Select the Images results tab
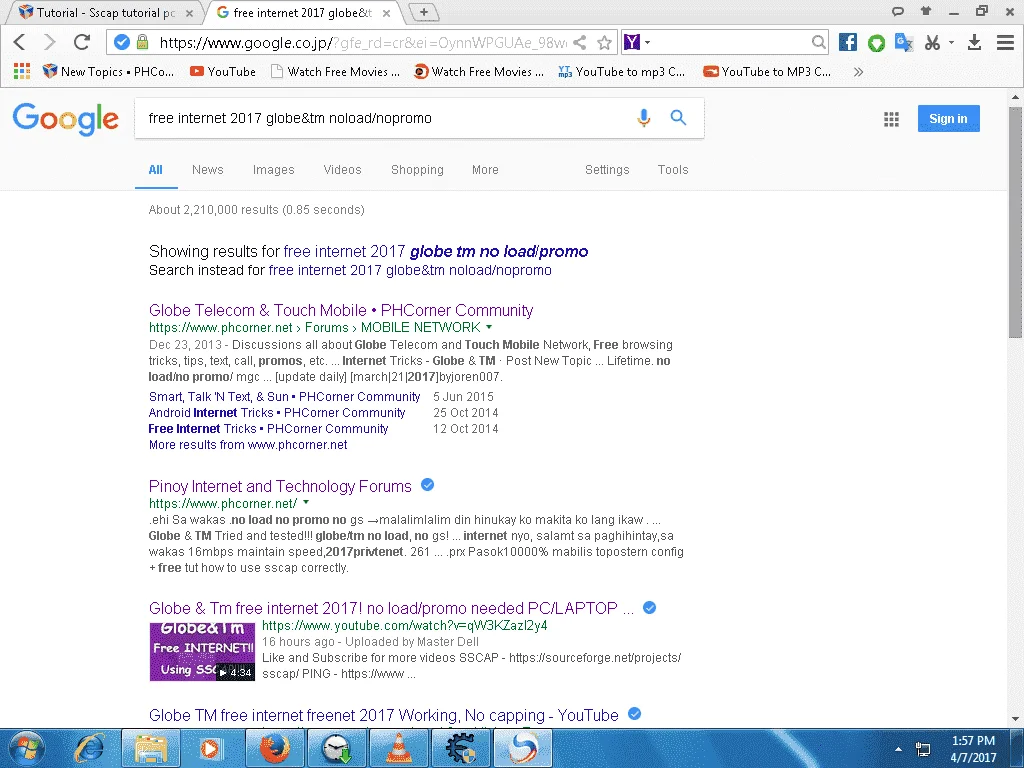This screenshot has height=768, width=1024. pos(274,170)
